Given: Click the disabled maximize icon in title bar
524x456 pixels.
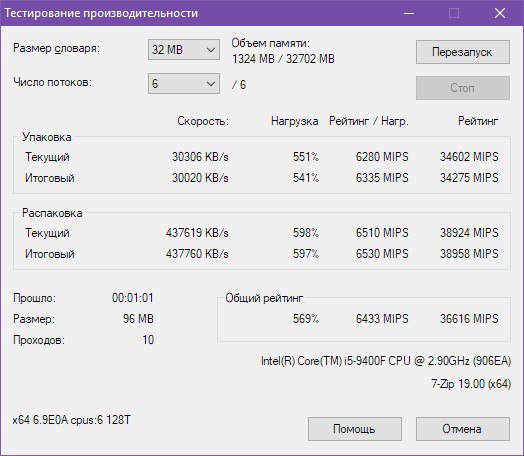Looking at the screenshot, I should click(x=454, y=13).
